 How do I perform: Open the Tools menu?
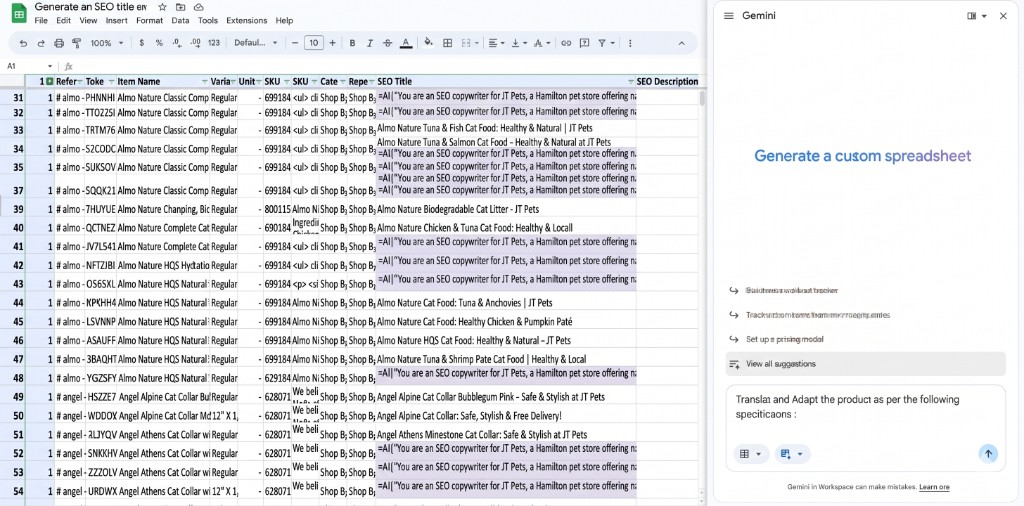point(208,21)
